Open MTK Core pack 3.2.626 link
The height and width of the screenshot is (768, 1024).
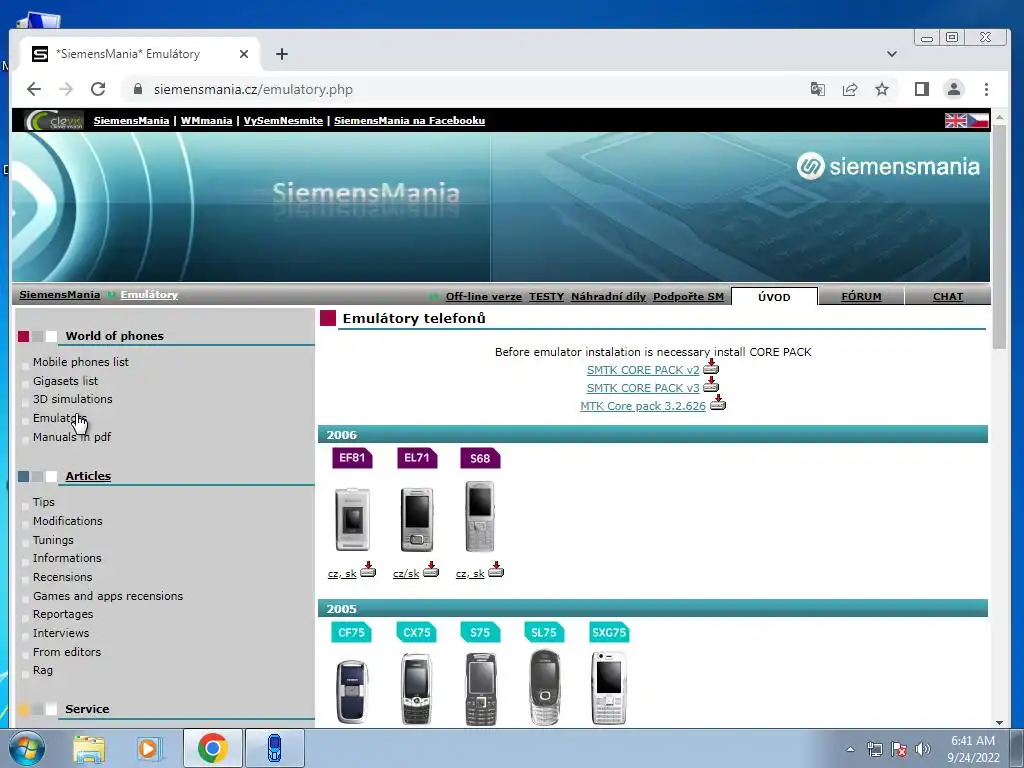point(643,406)
